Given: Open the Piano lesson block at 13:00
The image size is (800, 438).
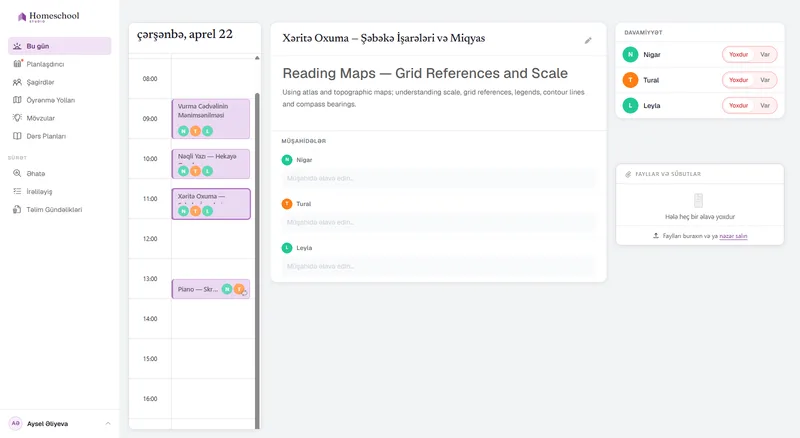Looking at the screenshot, I should click(x=211, y=289).
